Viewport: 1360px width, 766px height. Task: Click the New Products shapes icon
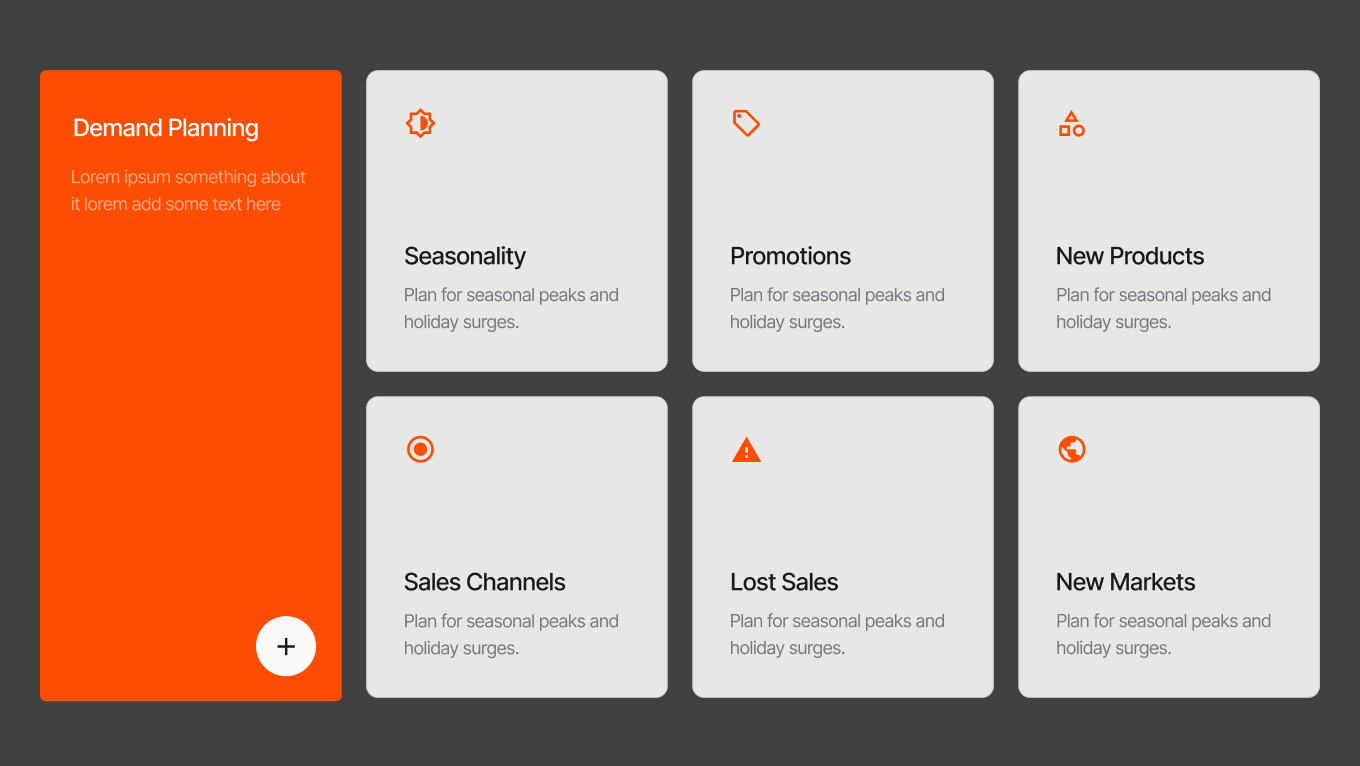pos(1072,123)
